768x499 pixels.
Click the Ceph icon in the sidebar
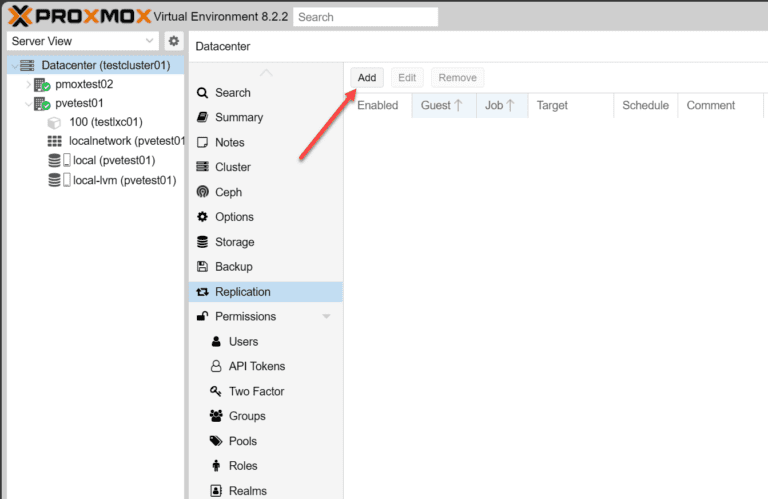point(202,192)
